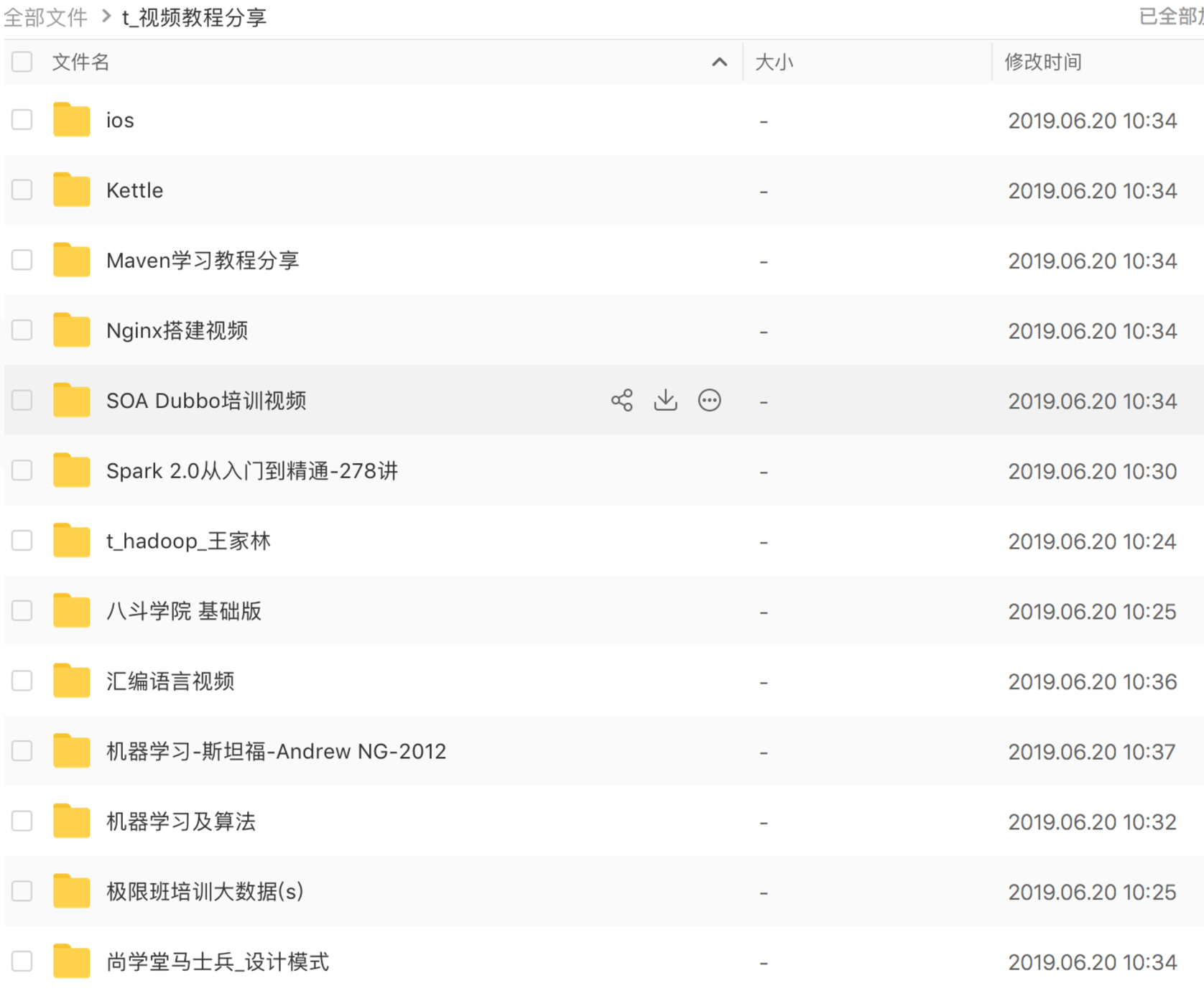Select the 机器学习-斯坦福-Andrew NG-2012 checkbox
The image size is (1204, 1001).
(x=22, y=750)
